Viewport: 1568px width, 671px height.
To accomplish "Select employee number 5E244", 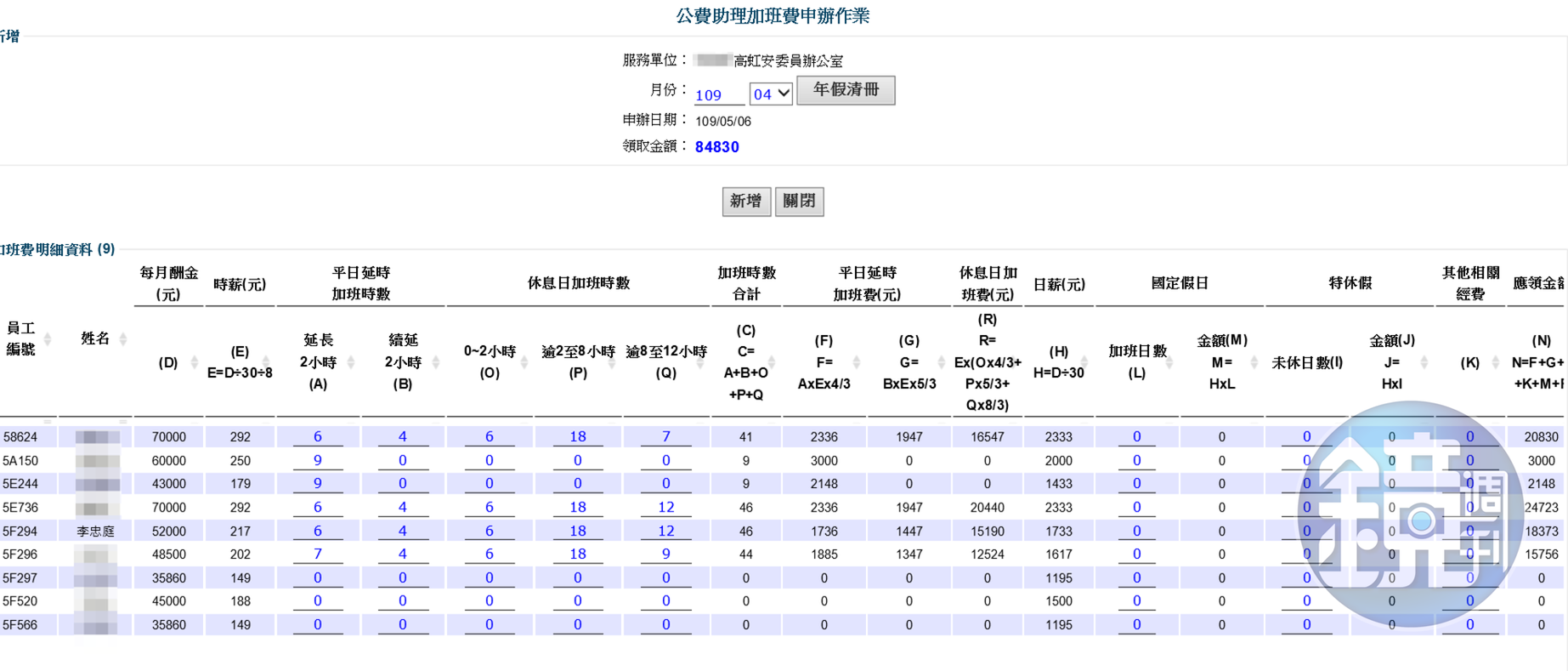I will 20,484.
